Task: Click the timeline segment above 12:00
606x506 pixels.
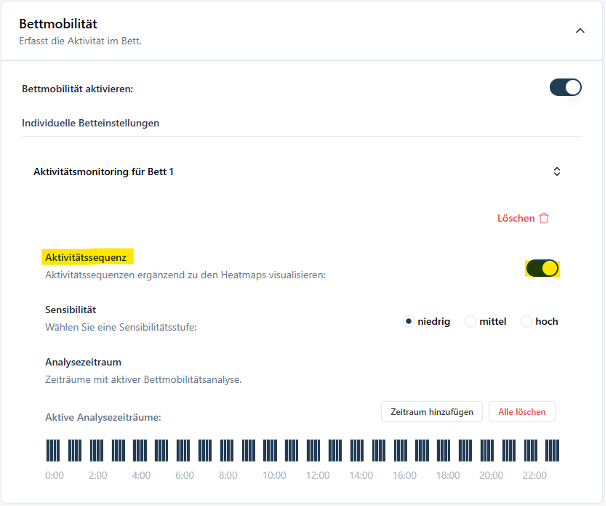Action: pos(317,449)
